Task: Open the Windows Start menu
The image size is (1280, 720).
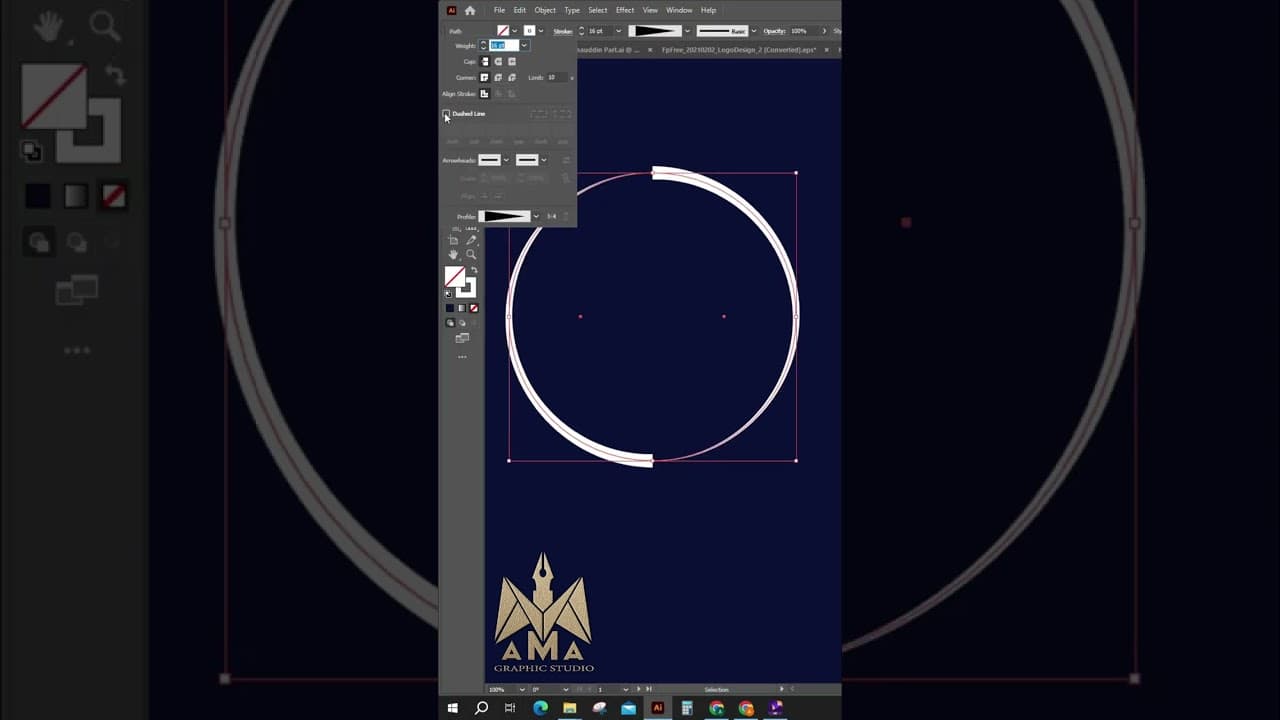Action: pyautogui.click(x=452, y=708)
